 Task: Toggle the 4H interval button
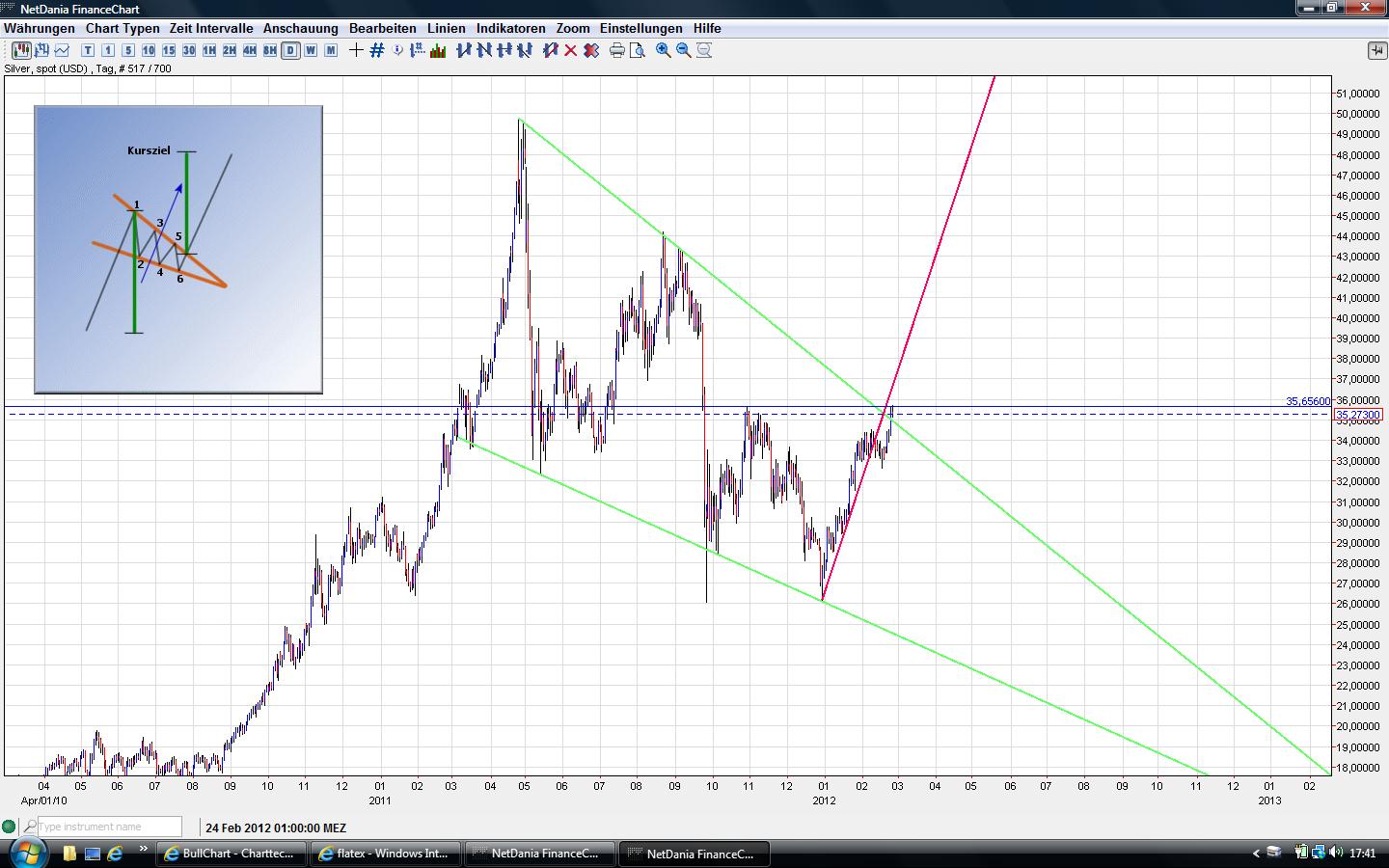click(x=250, y=50)
